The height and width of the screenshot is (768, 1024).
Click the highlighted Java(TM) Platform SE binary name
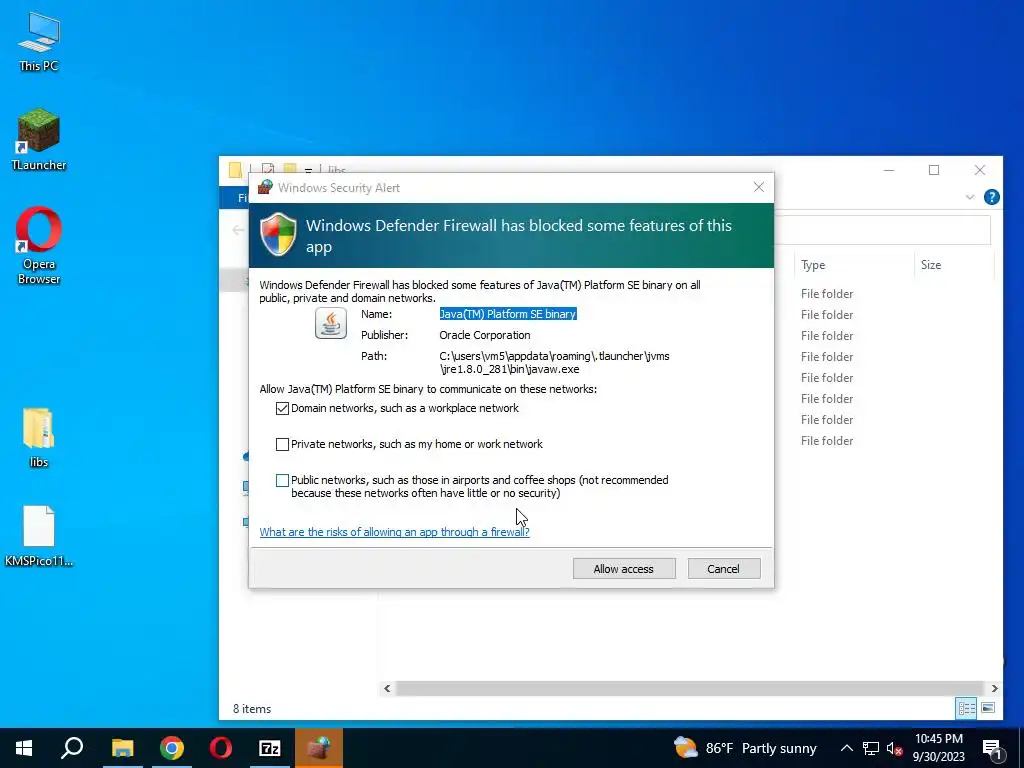click(x=507, y=314)
